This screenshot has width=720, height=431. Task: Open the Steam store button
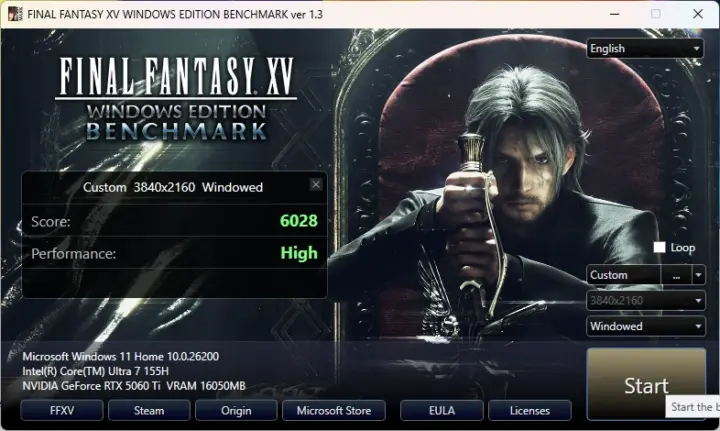[x=149, y=410]
